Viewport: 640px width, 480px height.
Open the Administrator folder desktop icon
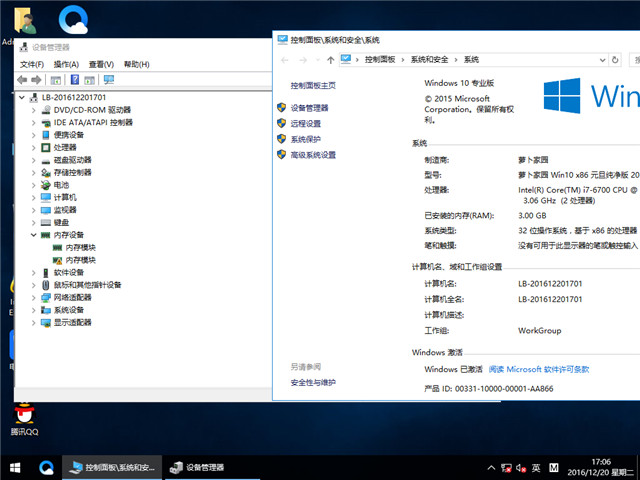click(25, 21)
